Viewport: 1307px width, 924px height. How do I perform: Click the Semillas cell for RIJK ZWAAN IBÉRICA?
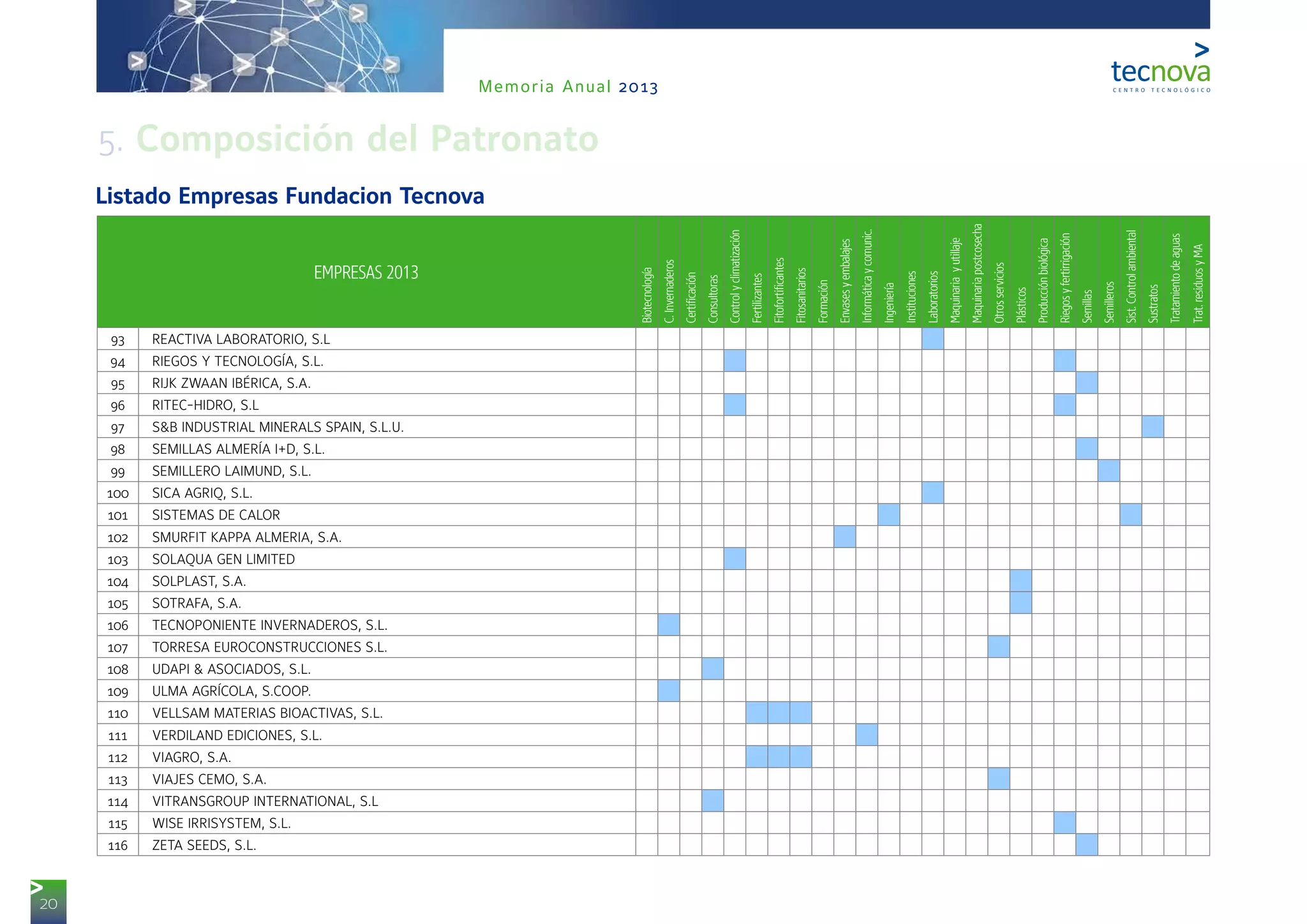coord(1086,383)
